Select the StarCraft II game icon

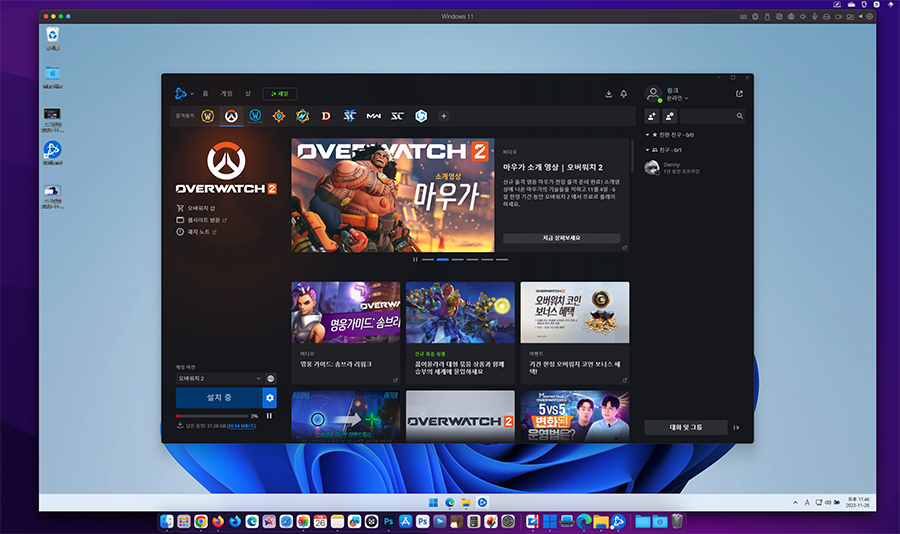350,116
